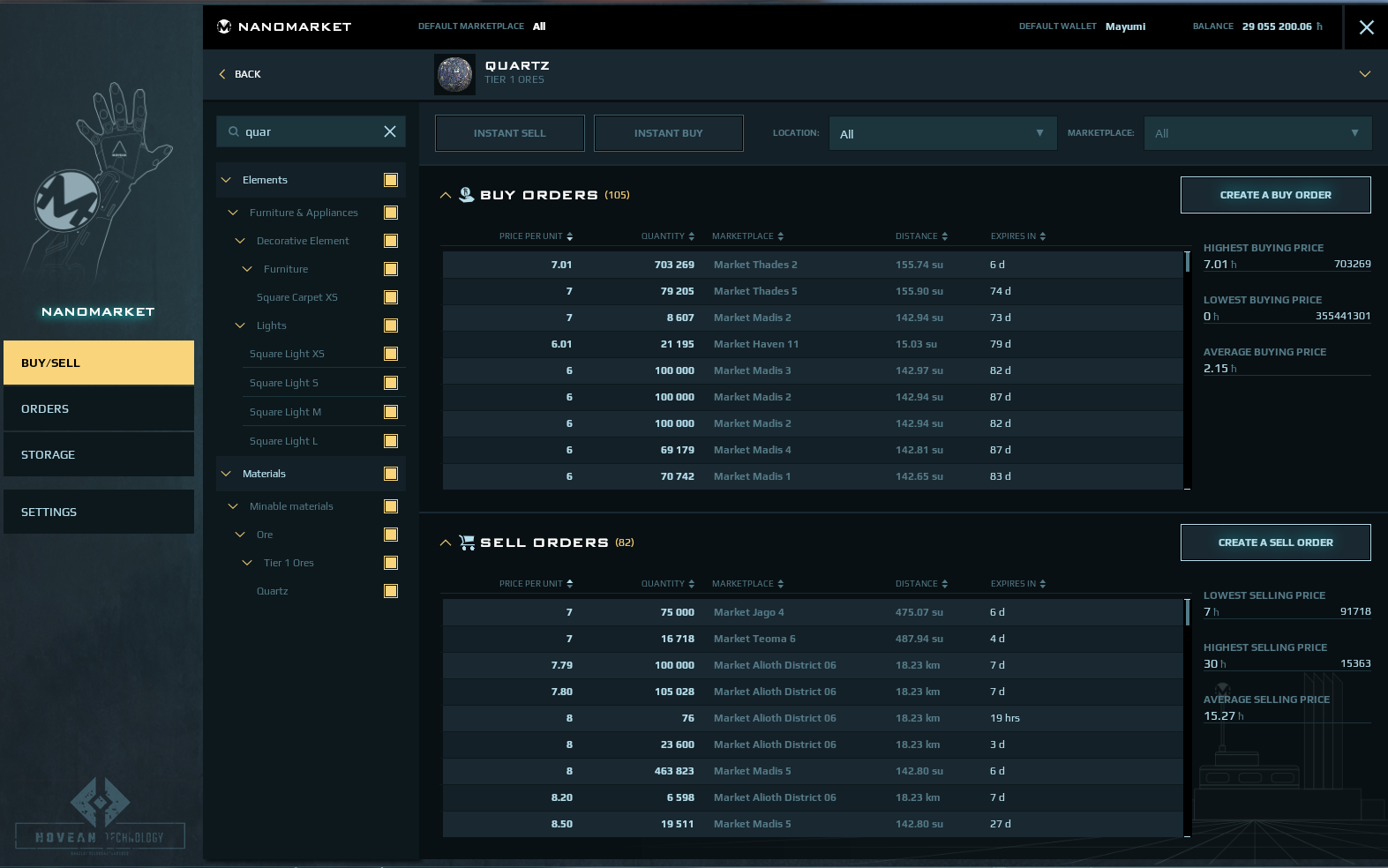The height and width of the screenshot is (868, 1388).
Task: Click the Quartz item thumbnail
Action: coord(454,74)
